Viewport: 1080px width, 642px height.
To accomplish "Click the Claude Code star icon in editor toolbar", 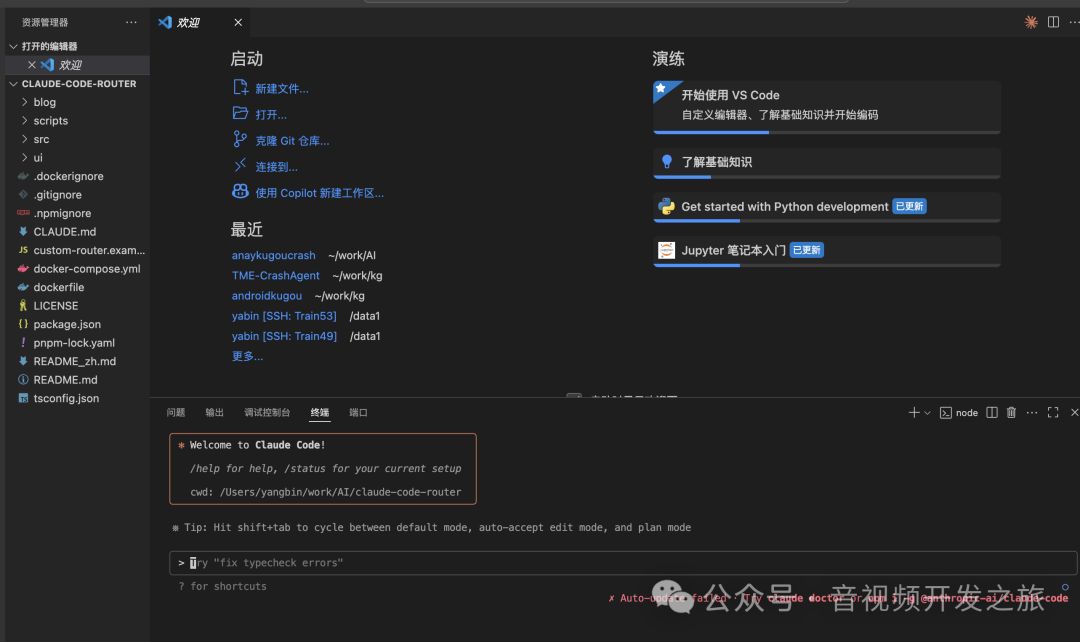I will coord(1031,22).
